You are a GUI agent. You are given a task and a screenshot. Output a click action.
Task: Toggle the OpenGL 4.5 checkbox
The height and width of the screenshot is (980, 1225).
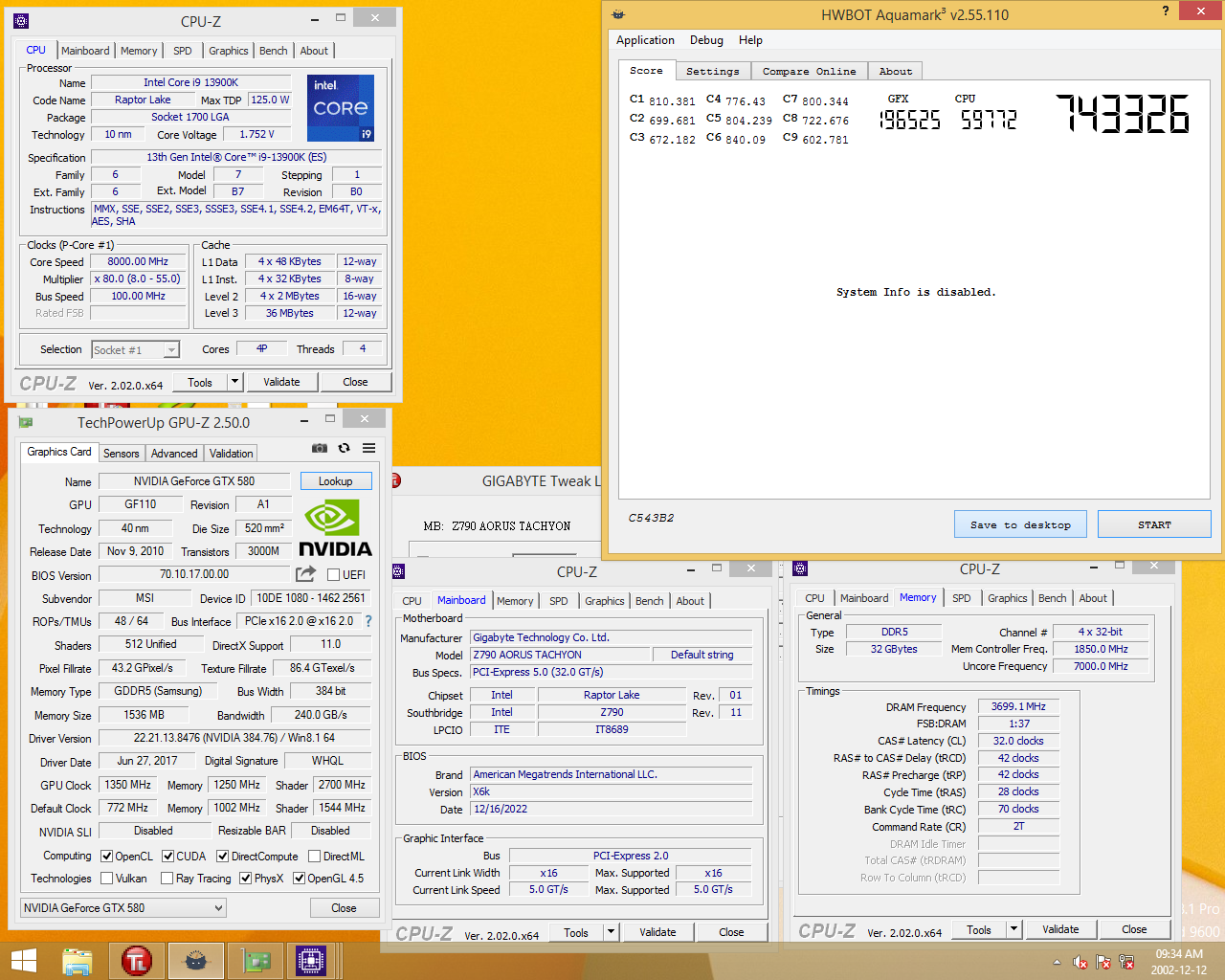[x=299, y=878]
